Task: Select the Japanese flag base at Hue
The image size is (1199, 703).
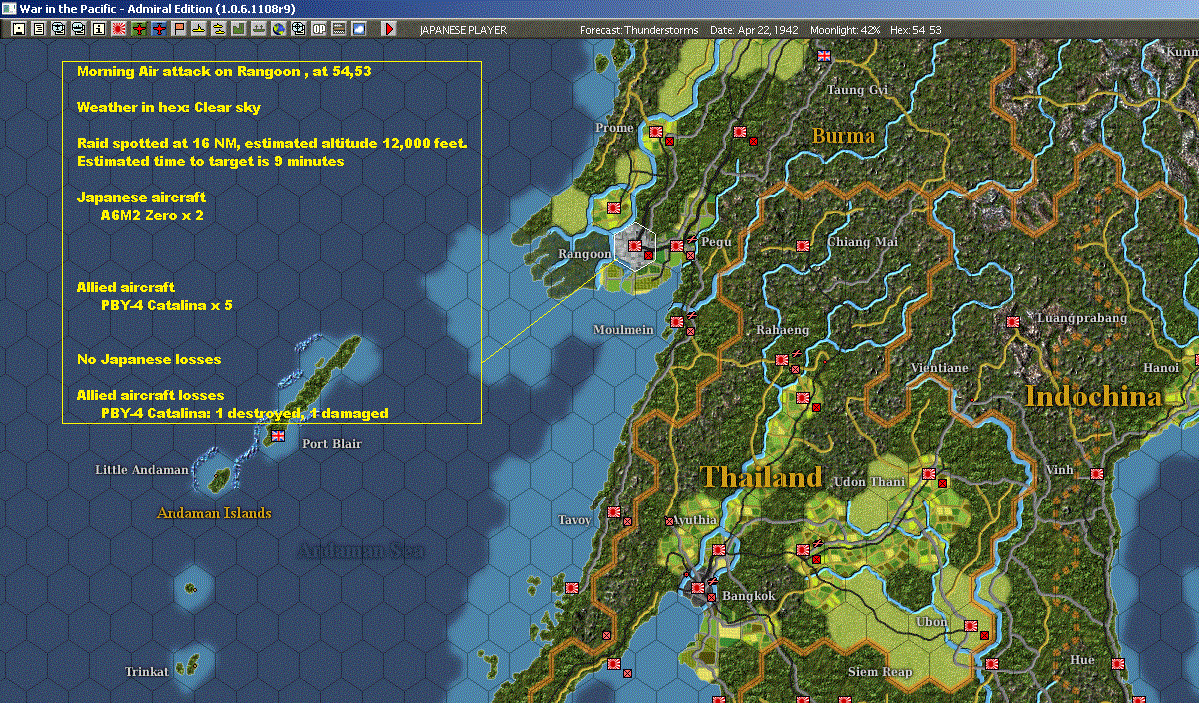Action: 1118,663
